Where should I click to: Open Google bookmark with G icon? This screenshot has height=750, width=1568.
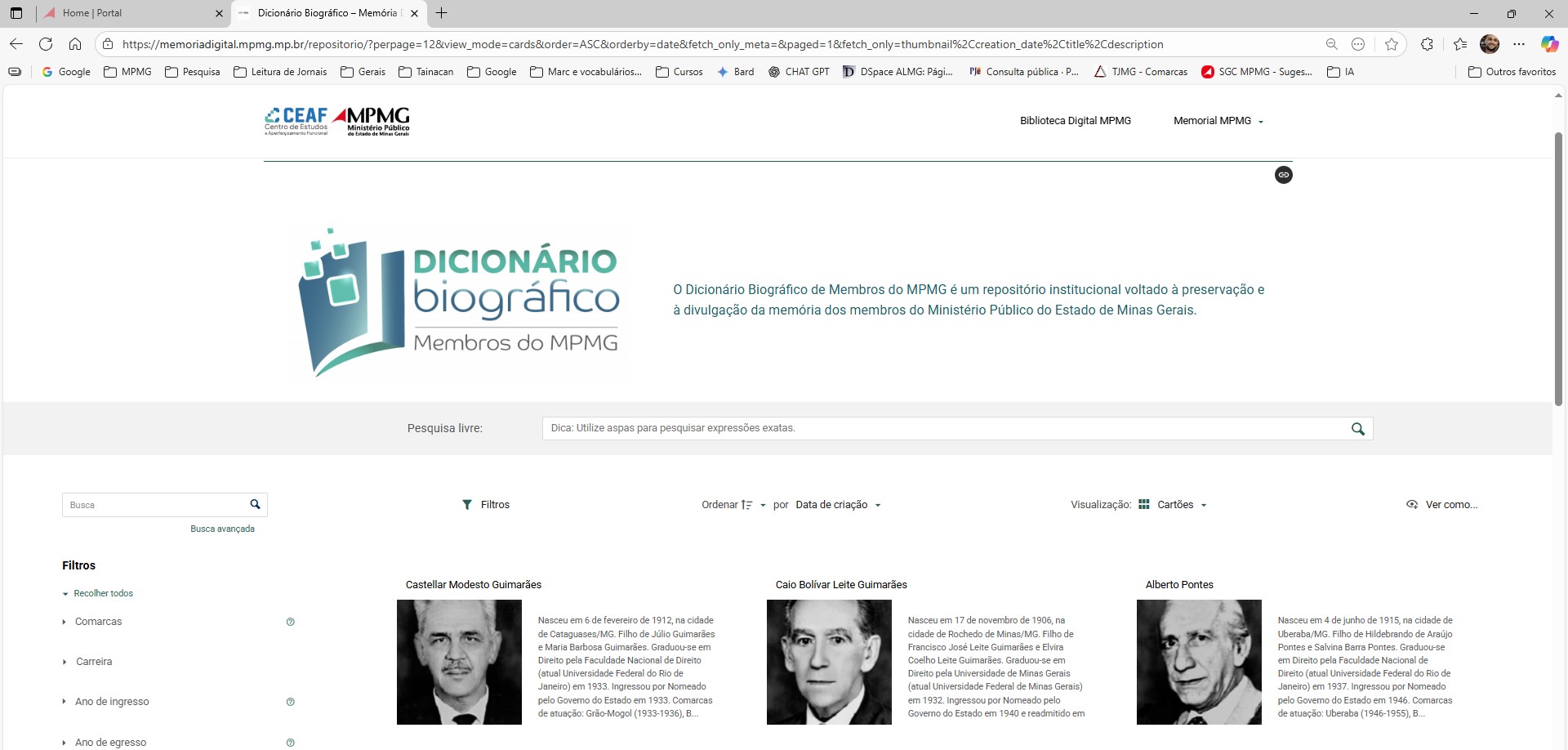pyautogui.click(x=66, y=72)
